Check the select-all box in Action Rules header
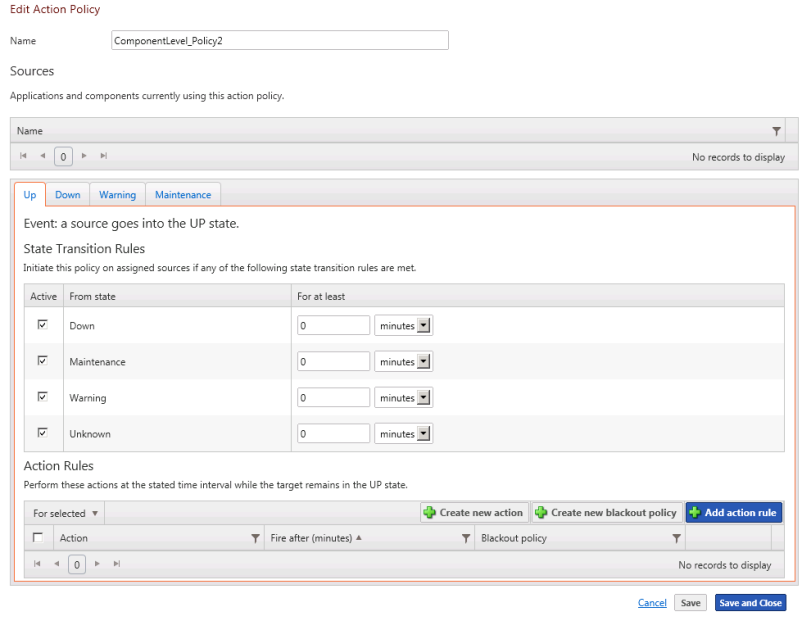The width and height of the screenshot is (806, 619). [x=38, y=537]
